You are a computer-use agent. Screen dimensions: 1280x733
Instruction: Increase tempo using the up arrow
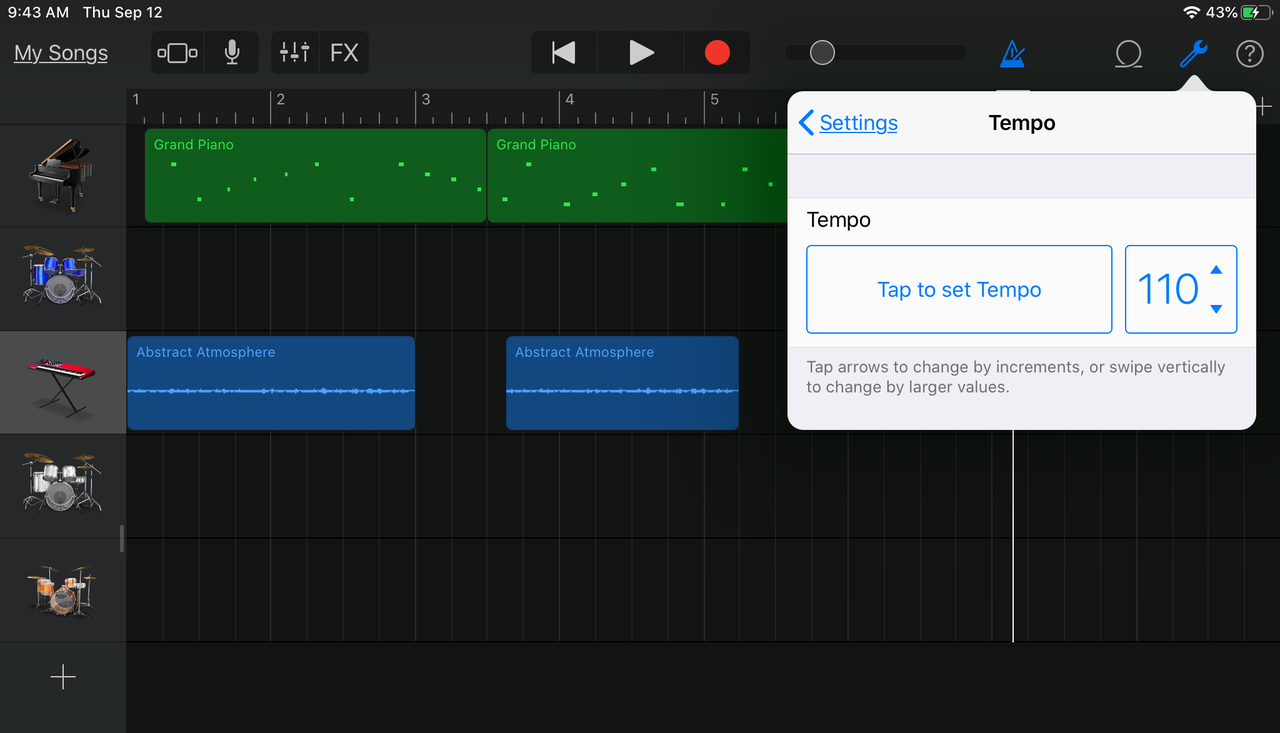[x=1216, y=269]
